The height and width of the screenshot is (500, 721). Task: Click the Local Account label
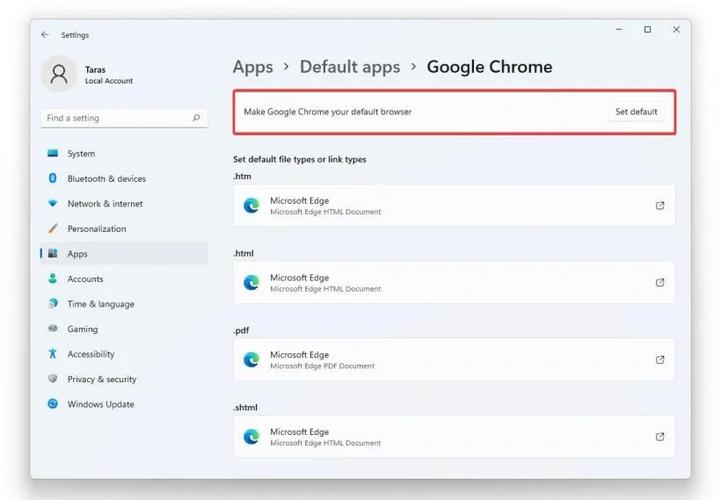pos(109,81)
